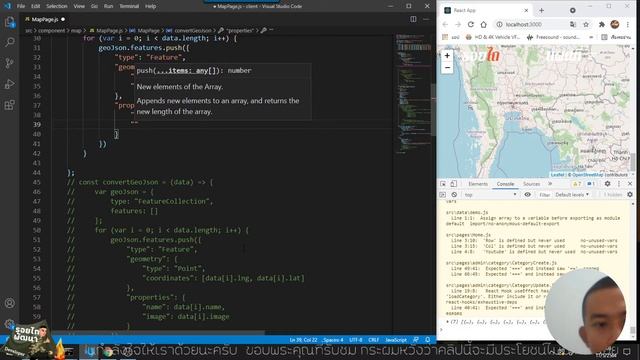Open the Run menu
Image resolution: width=640 pixels, height=360 pixels.
point(108,6)
